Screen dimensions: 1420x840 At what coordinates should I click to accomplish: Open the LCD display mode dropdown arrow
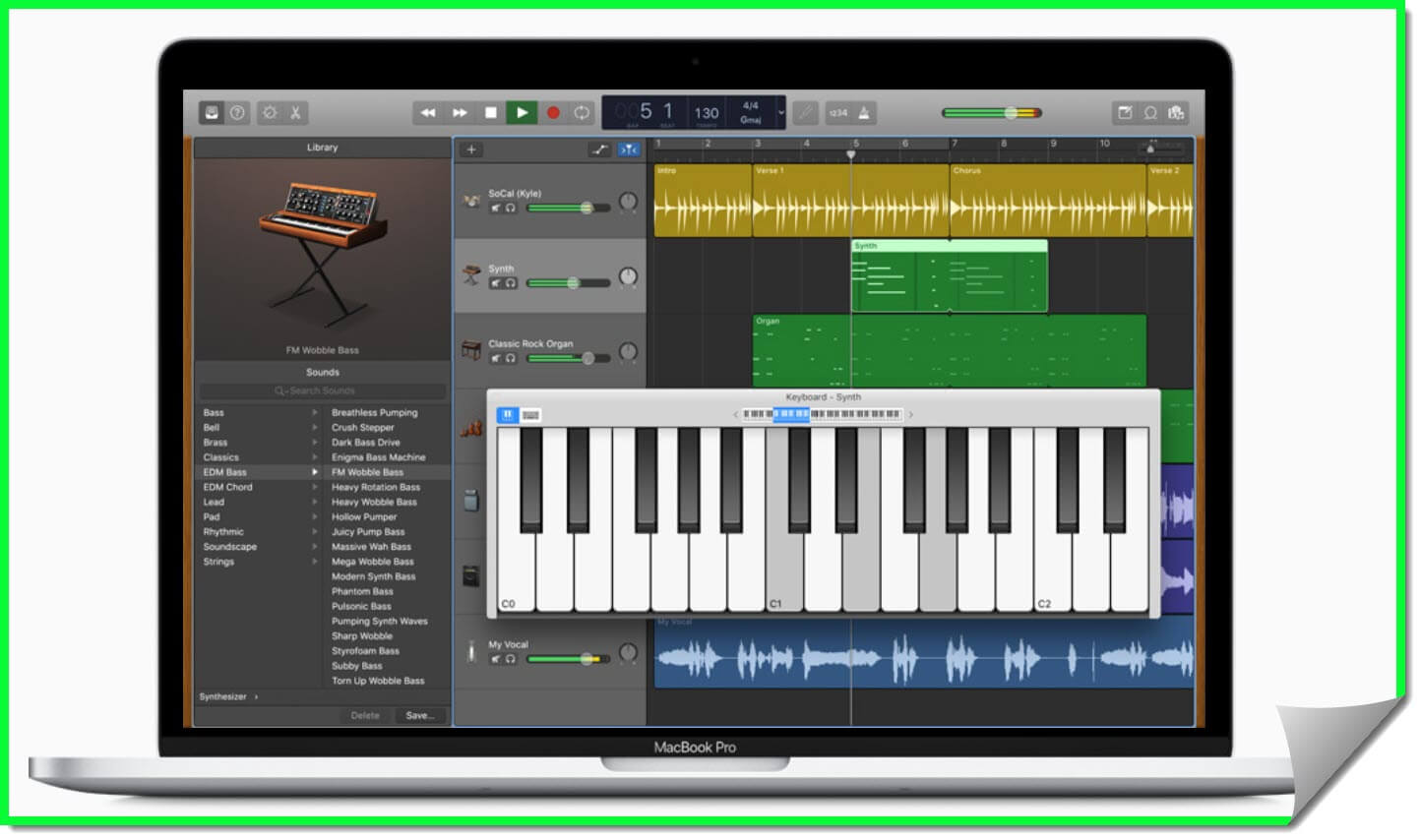tap(781, 113)
